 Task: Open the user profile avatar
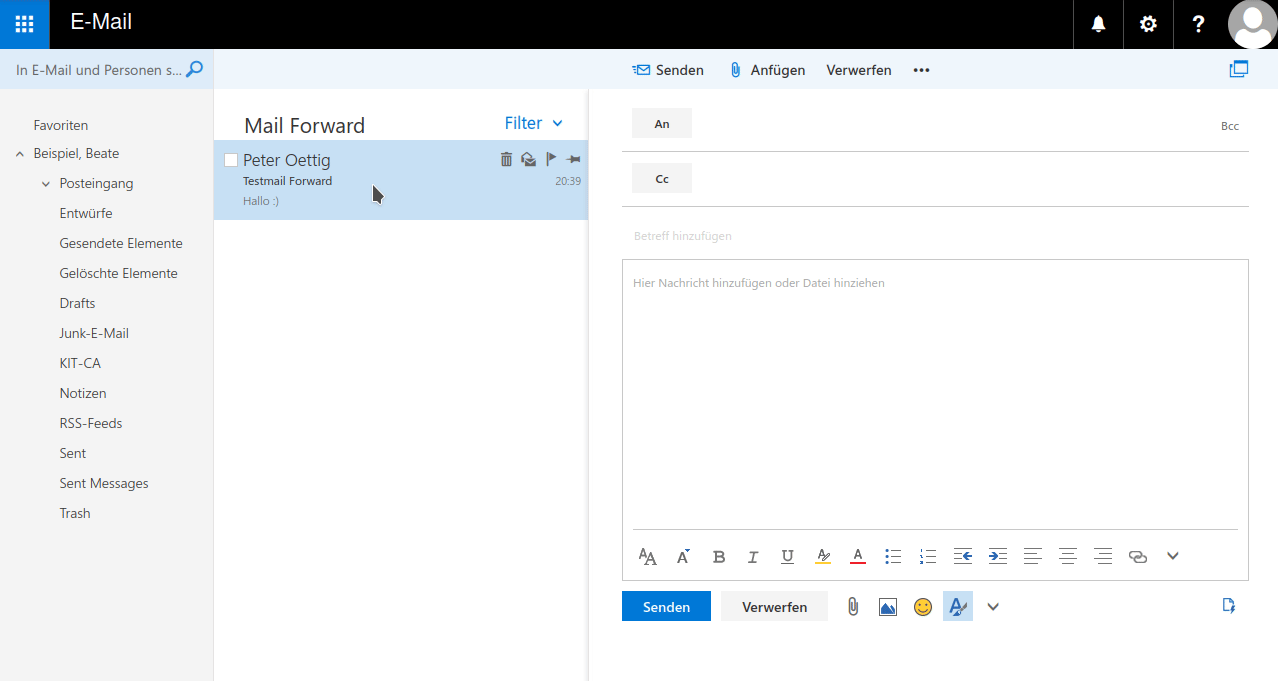1252,24
